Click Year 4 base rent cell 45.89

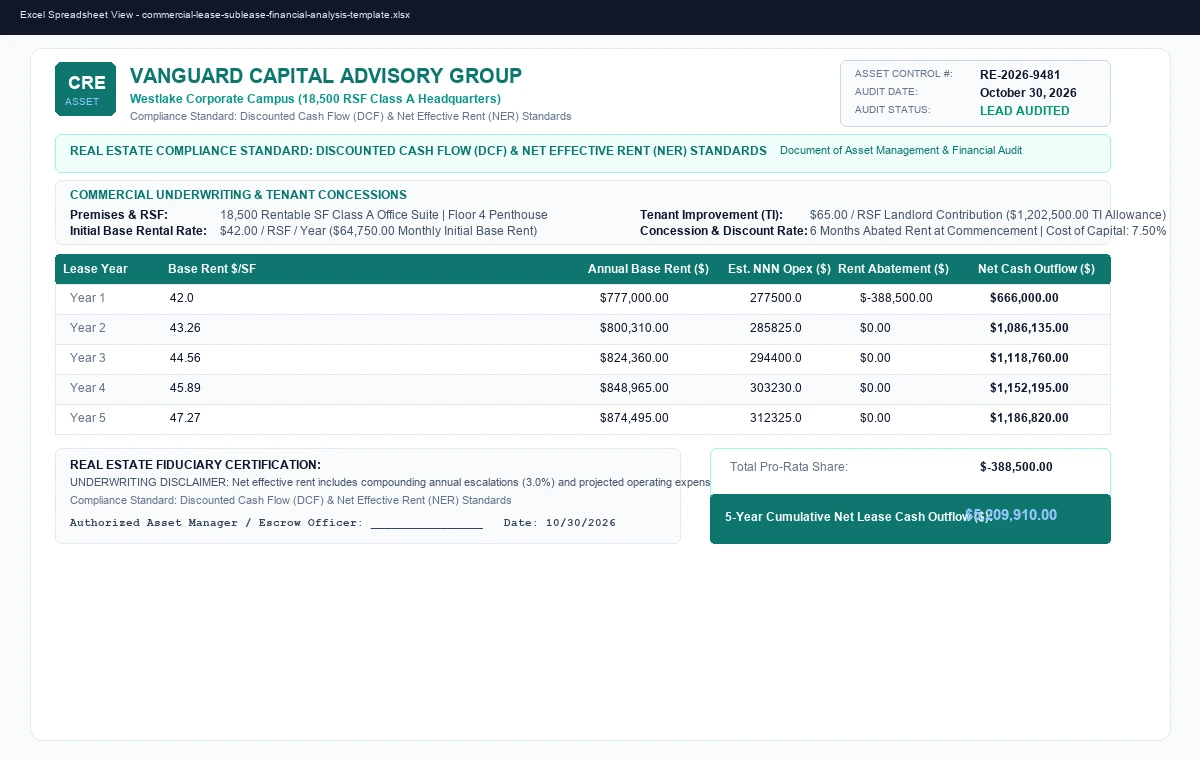[x=185, y=388]
